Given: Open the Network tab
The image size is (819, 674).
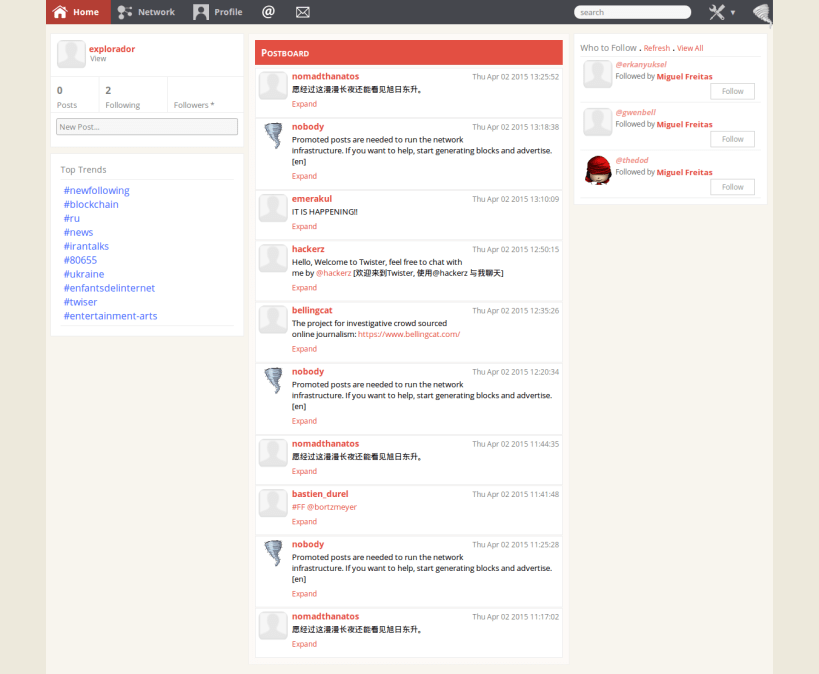Looking at the screenshot, I should pyautogui.click(x=146, y=12).
